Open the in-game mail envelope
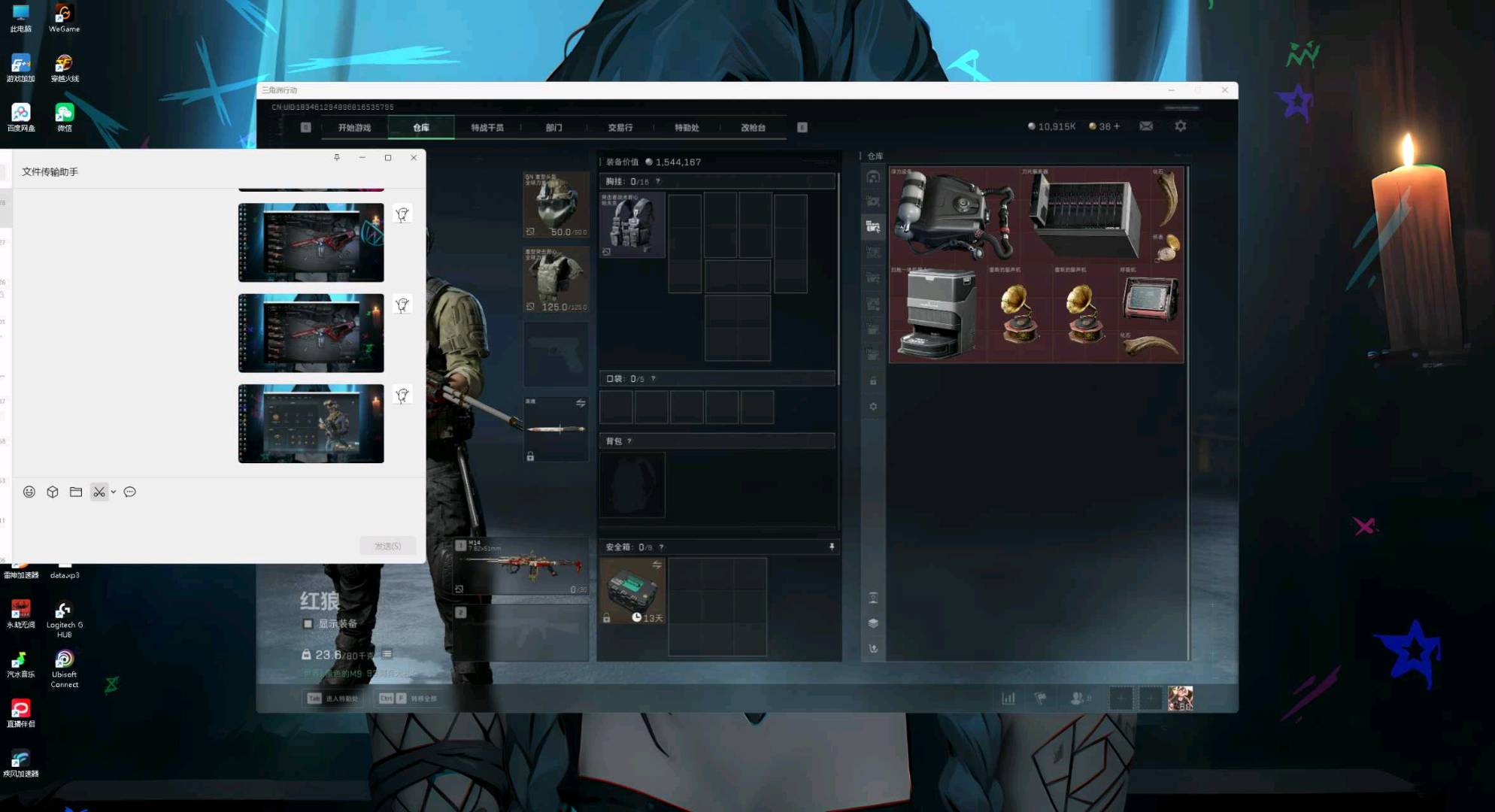Viewport: 1495px width, 812px height. (1146, 126)
